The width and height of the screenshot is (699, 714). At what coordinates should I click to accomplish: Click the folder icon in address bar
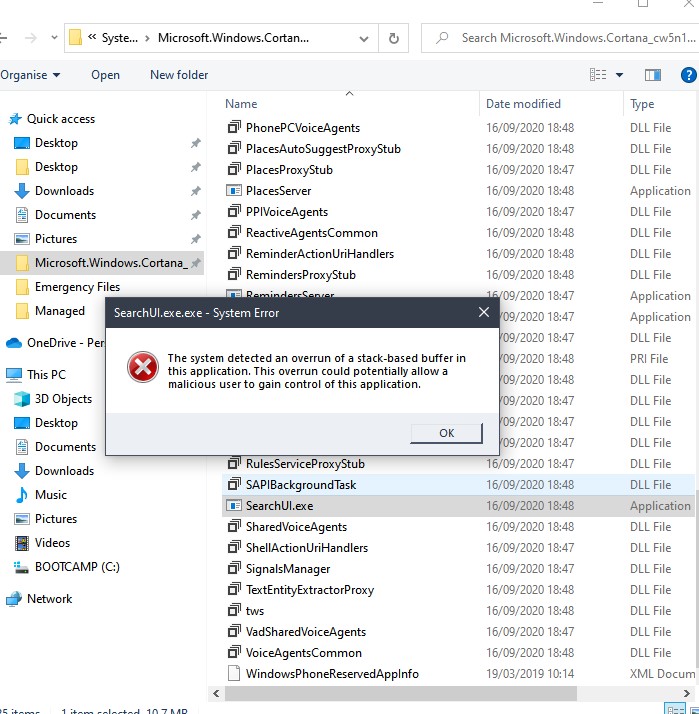(75, 37)
